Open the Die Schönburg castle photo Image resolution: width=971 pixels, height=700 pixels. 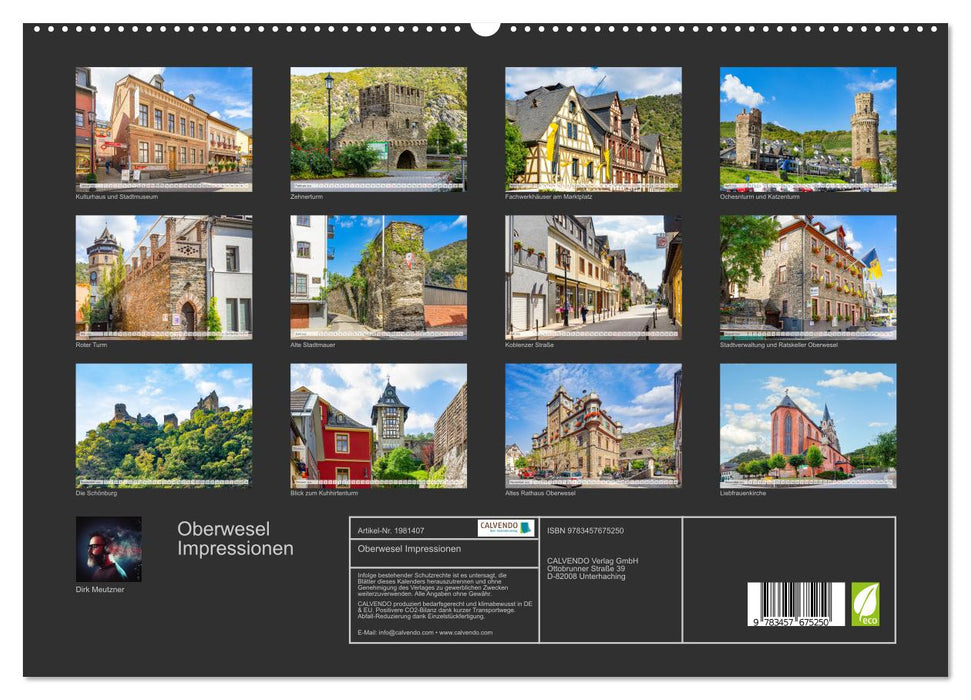coord(164,425)
